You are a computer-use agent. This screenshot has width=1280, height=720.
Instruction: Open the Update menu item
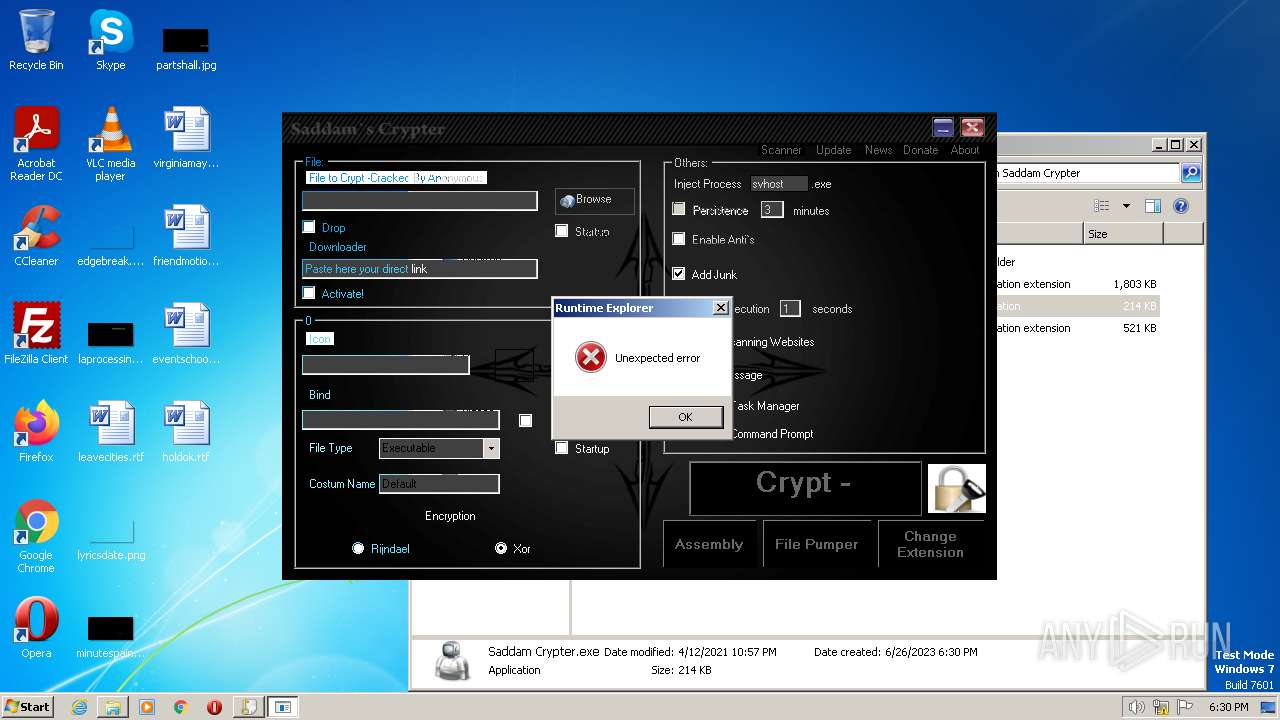pos(834,150)
